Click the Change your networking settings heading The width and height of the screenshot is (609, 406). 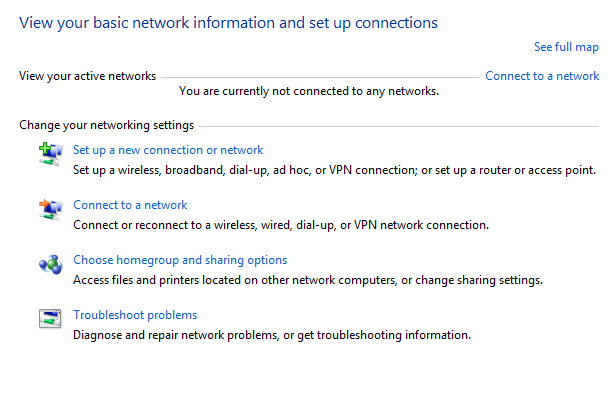(x=106, y=125)
